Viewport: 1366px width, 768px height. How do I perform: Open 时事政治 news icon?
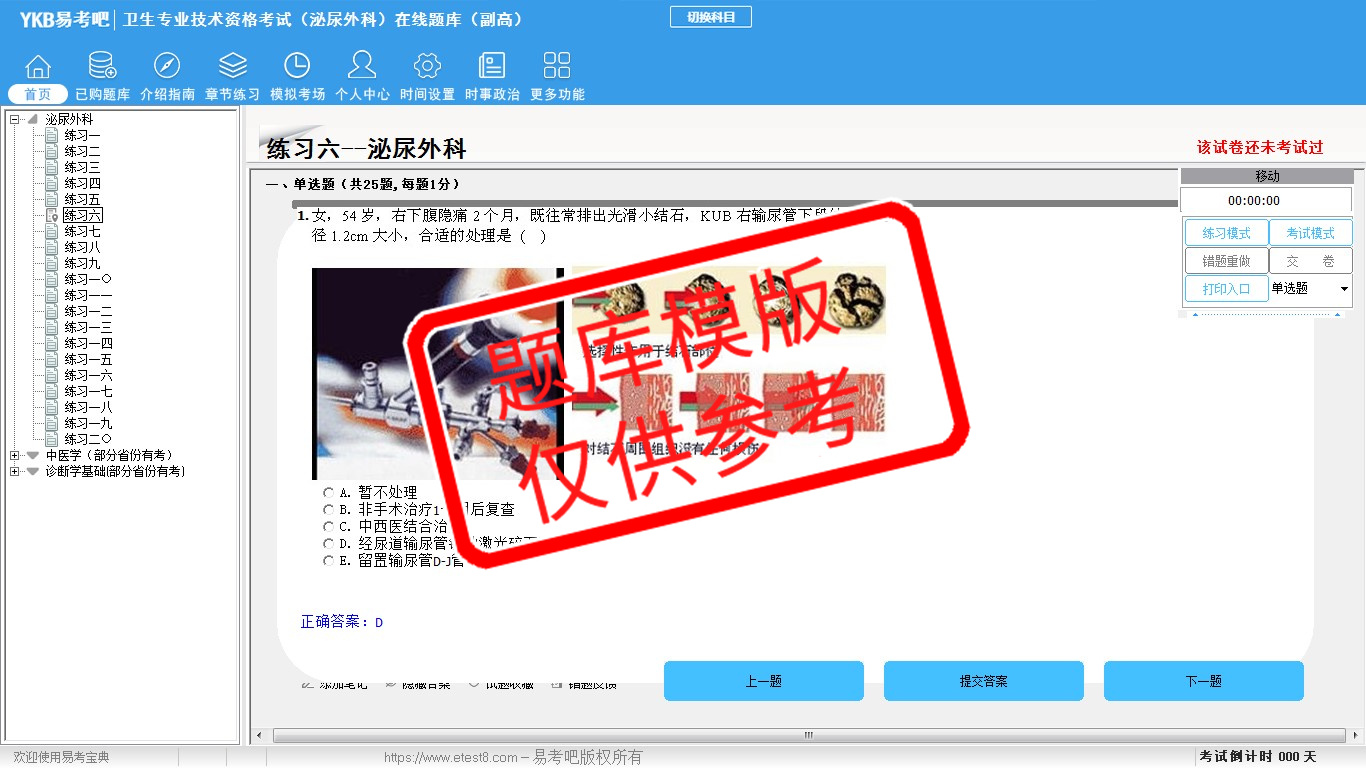tap(492, 67)
